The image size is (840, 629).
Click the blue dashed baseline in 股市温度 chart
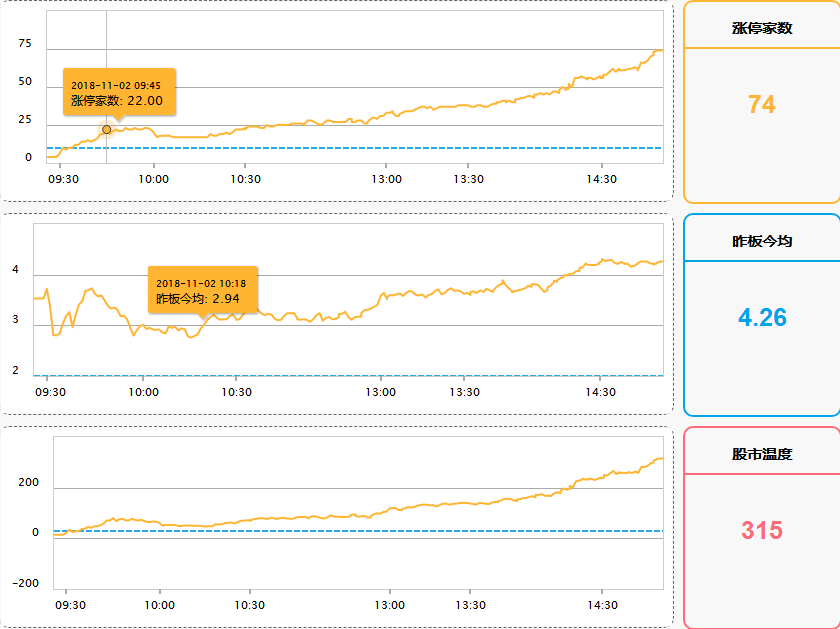click(x=358, y=531)
